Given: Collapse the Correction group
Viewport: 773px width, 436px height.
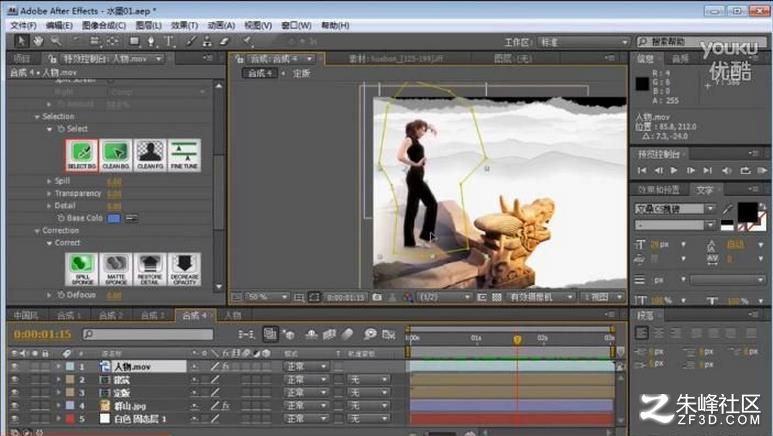Looking at the screenshot, I should (37, 231).
